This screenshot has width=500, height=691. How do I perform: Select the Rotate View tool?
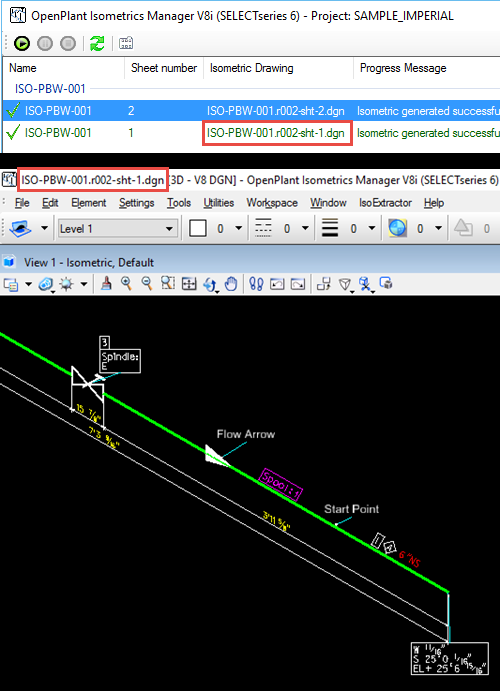click(x=210, y=284)
